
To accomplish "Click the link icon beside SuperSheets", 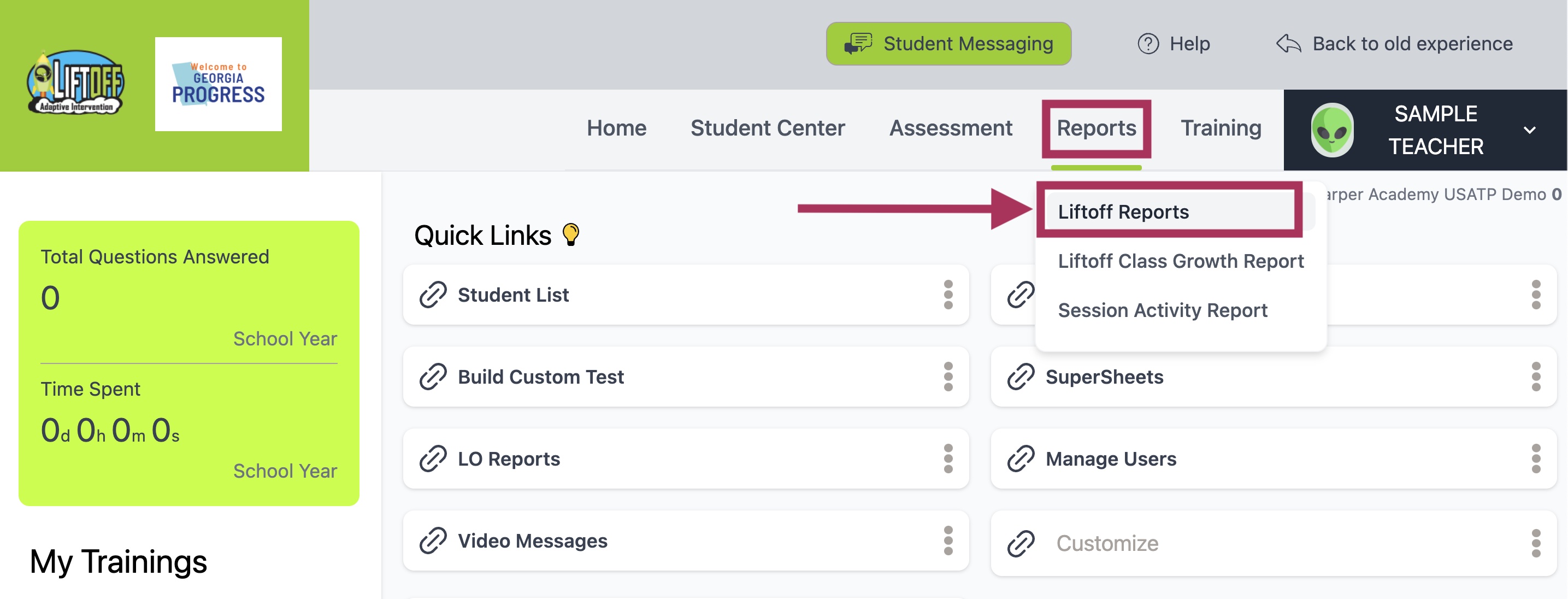I will [x=1021, y=377].
